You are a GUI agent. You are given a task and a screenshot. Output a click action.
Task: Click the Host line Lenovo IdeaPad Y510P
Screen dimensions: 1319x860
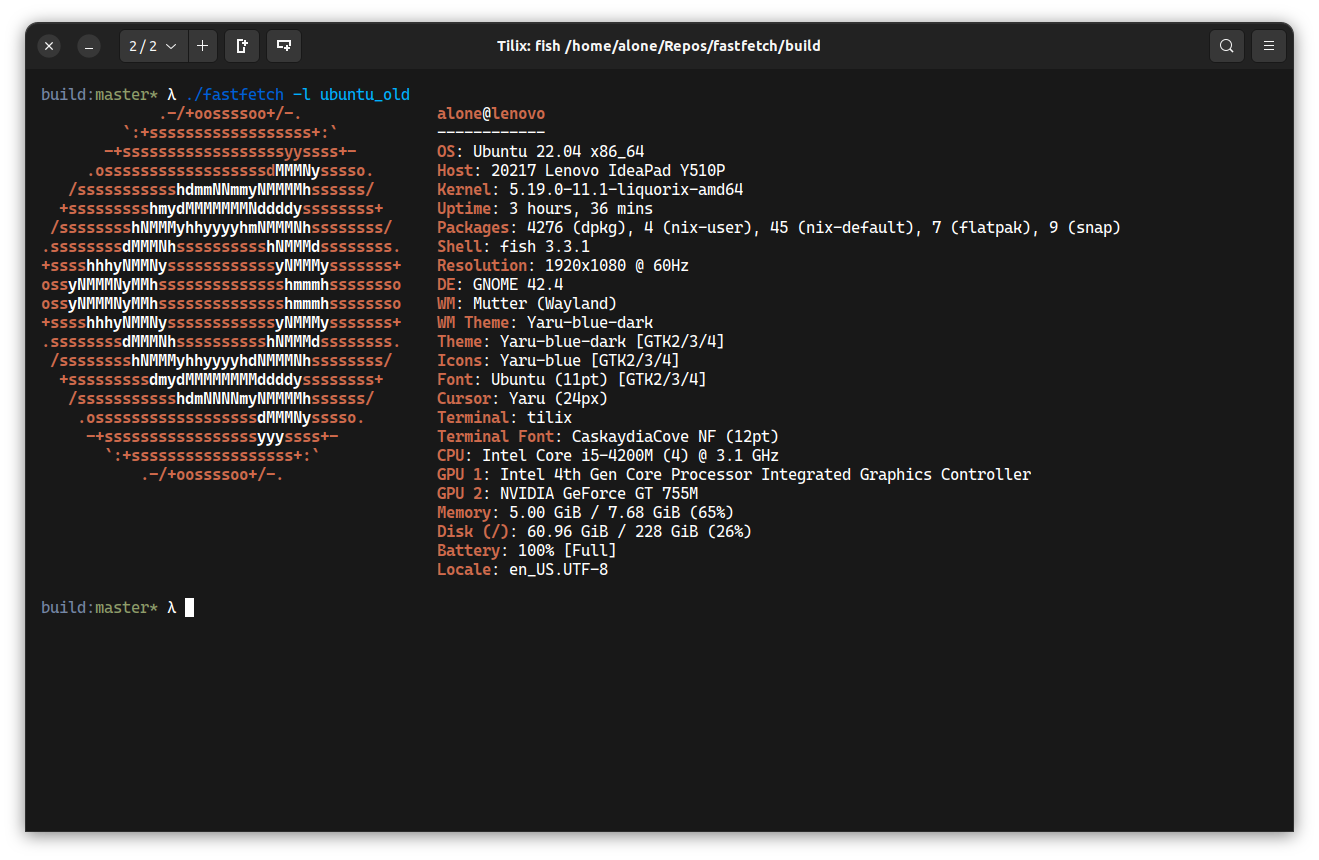tap(581, 171)
